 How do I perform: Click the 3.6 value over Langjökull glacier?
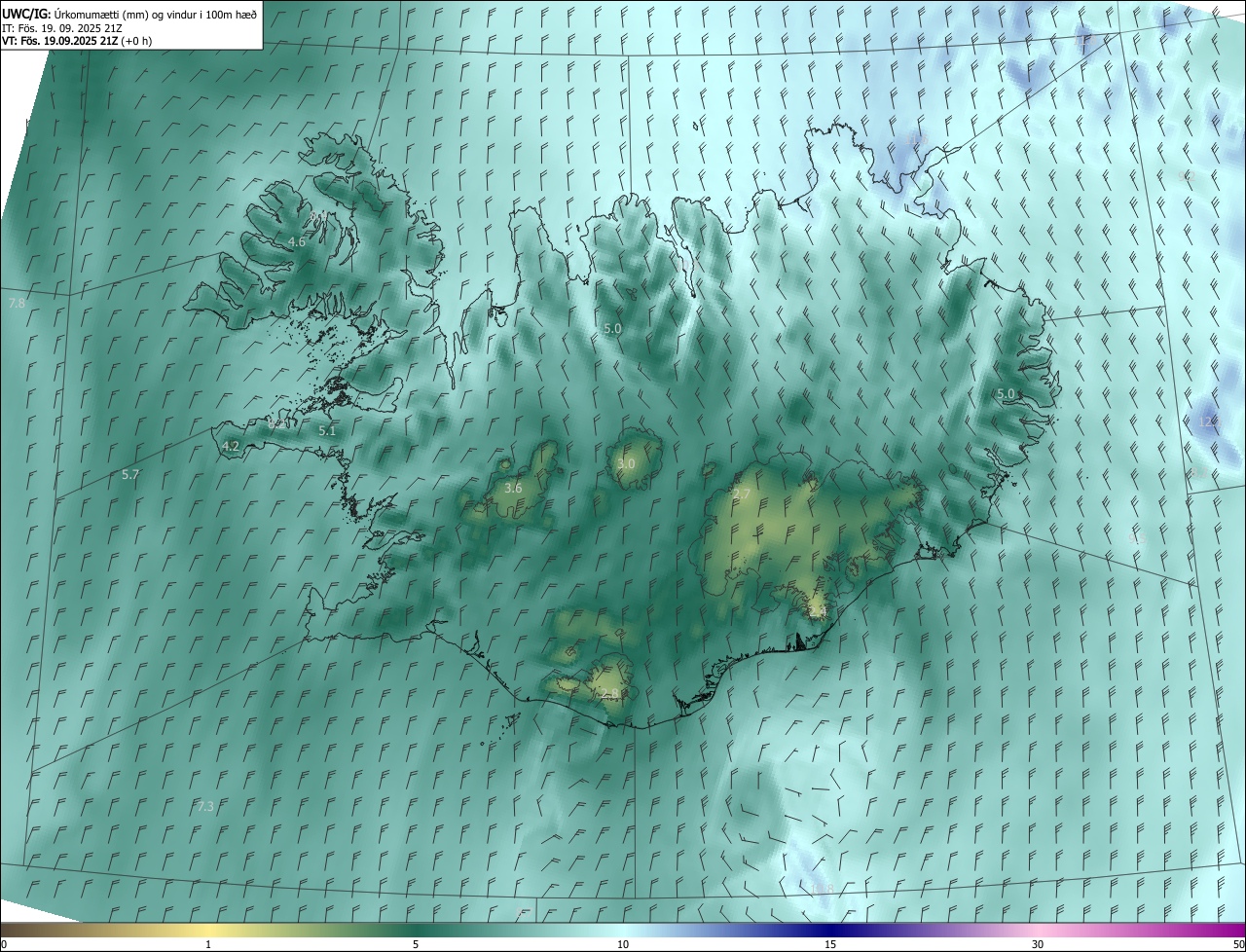(x=514, y=488)
